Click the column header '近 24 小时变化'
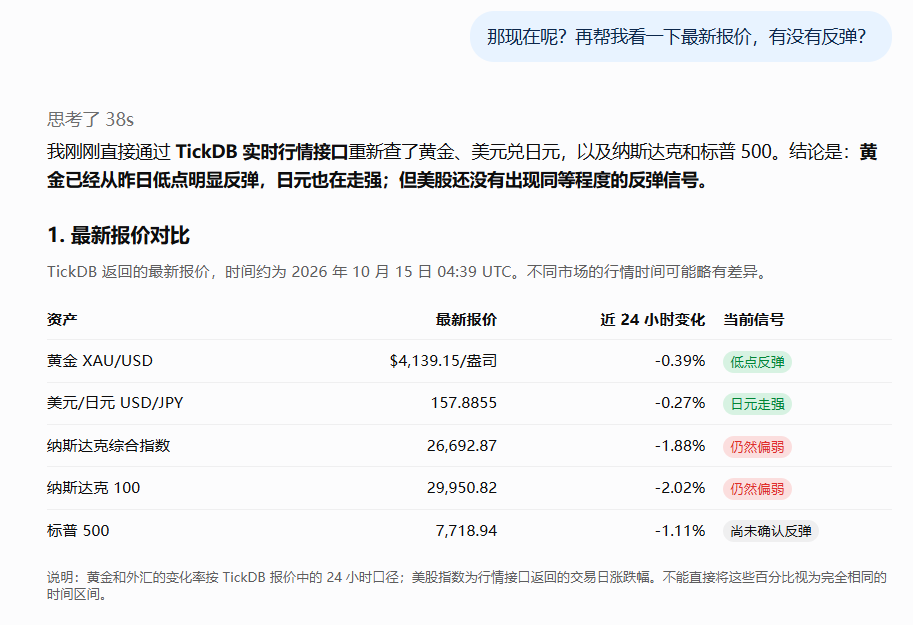 pos(652,319)
